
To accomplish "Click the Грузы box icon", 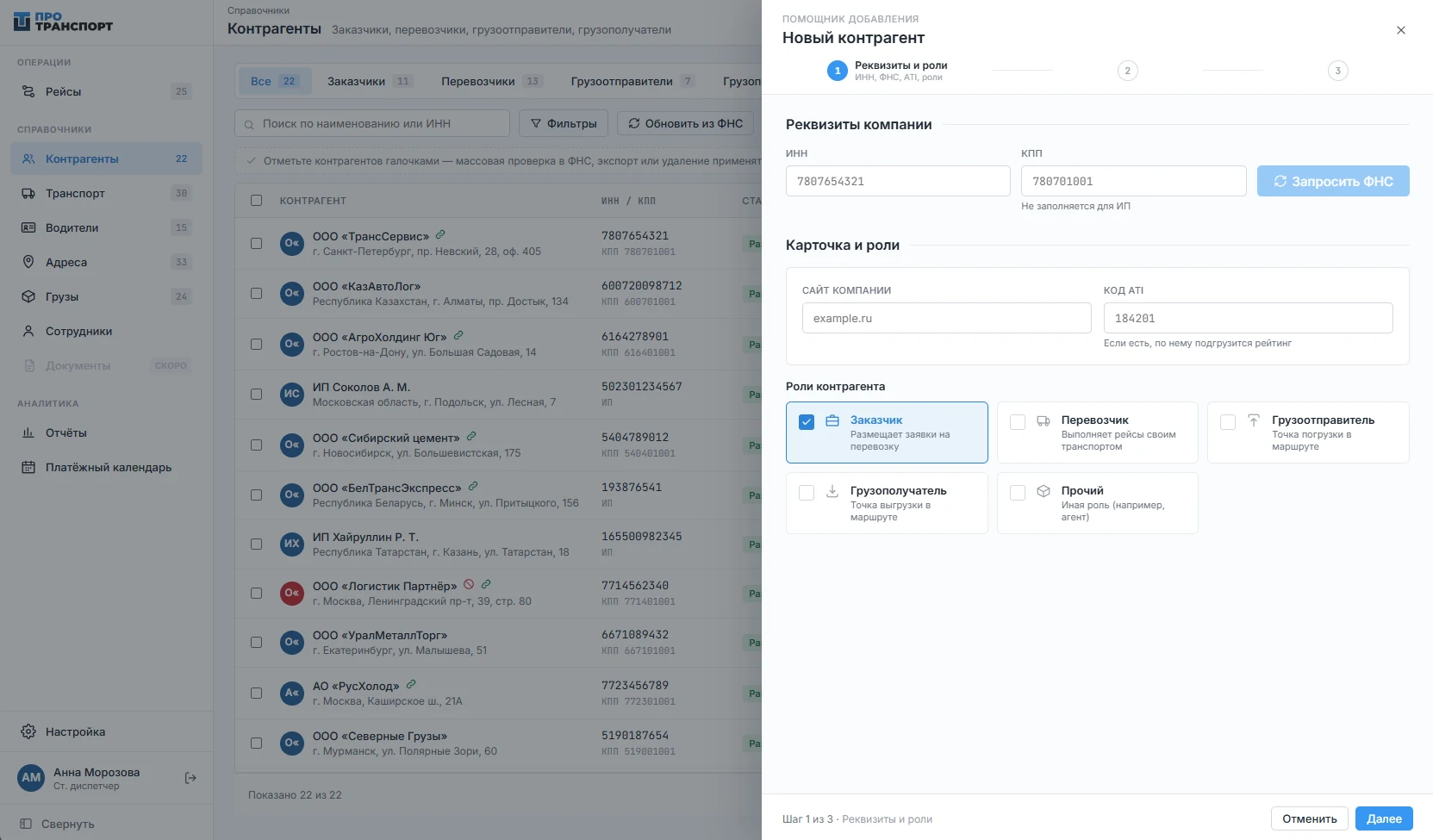I will tap(28, 296).
